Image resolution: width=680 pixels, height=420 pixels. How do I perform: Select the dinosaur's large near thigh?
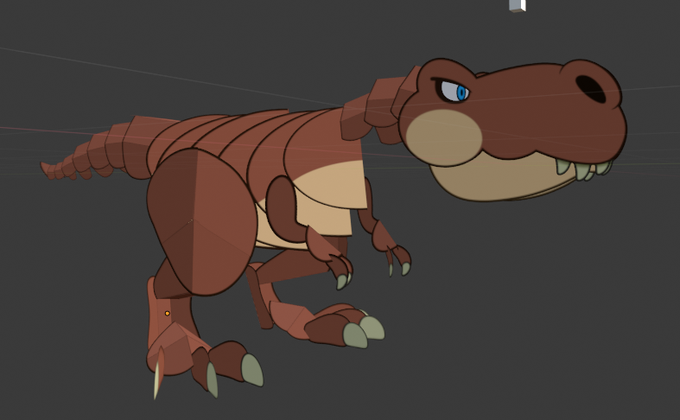tap(202, 221)
